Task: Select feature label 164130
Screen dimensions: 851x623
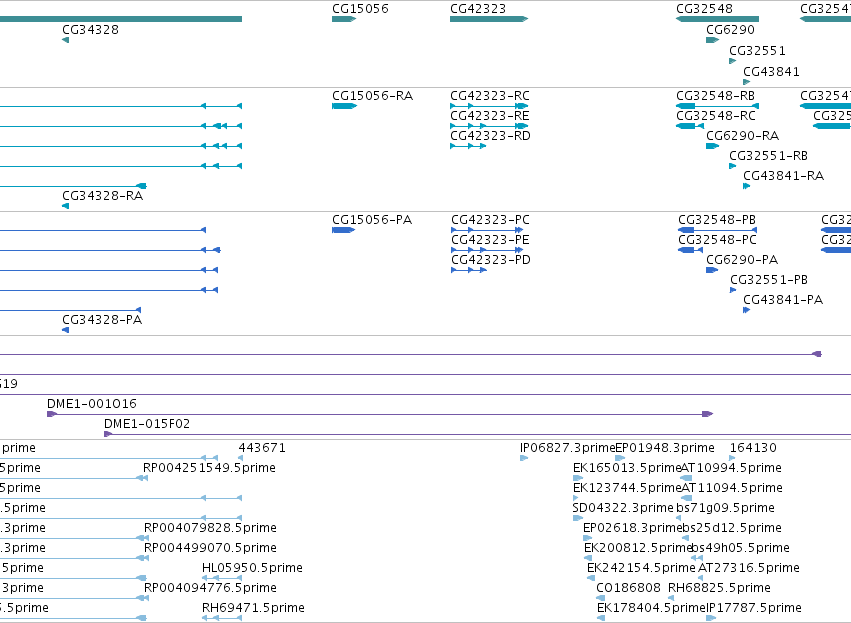Action: pyautogui.click(x=753, y=448)
